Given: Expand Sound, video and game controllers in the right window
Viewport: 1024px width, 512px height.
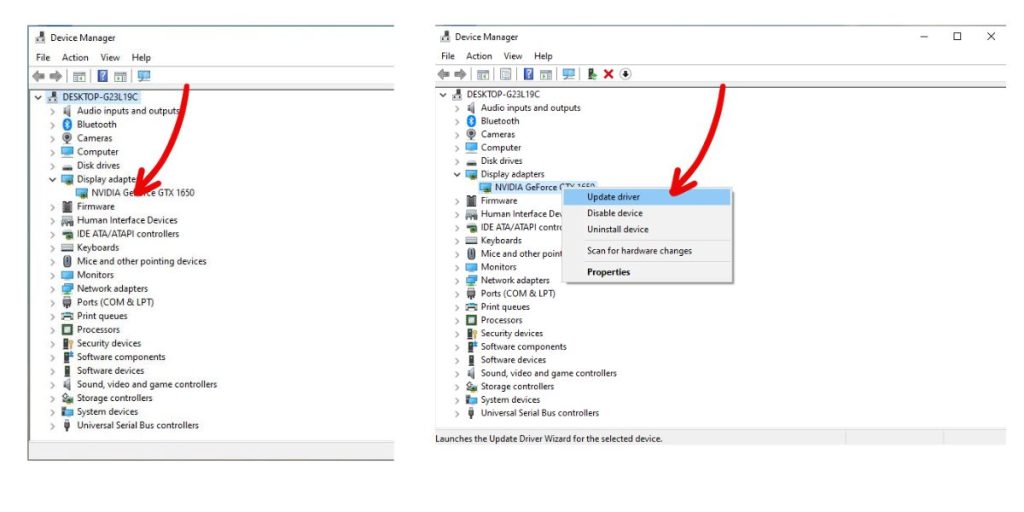Looking at the screenshot, I should (x=457, y=373).
